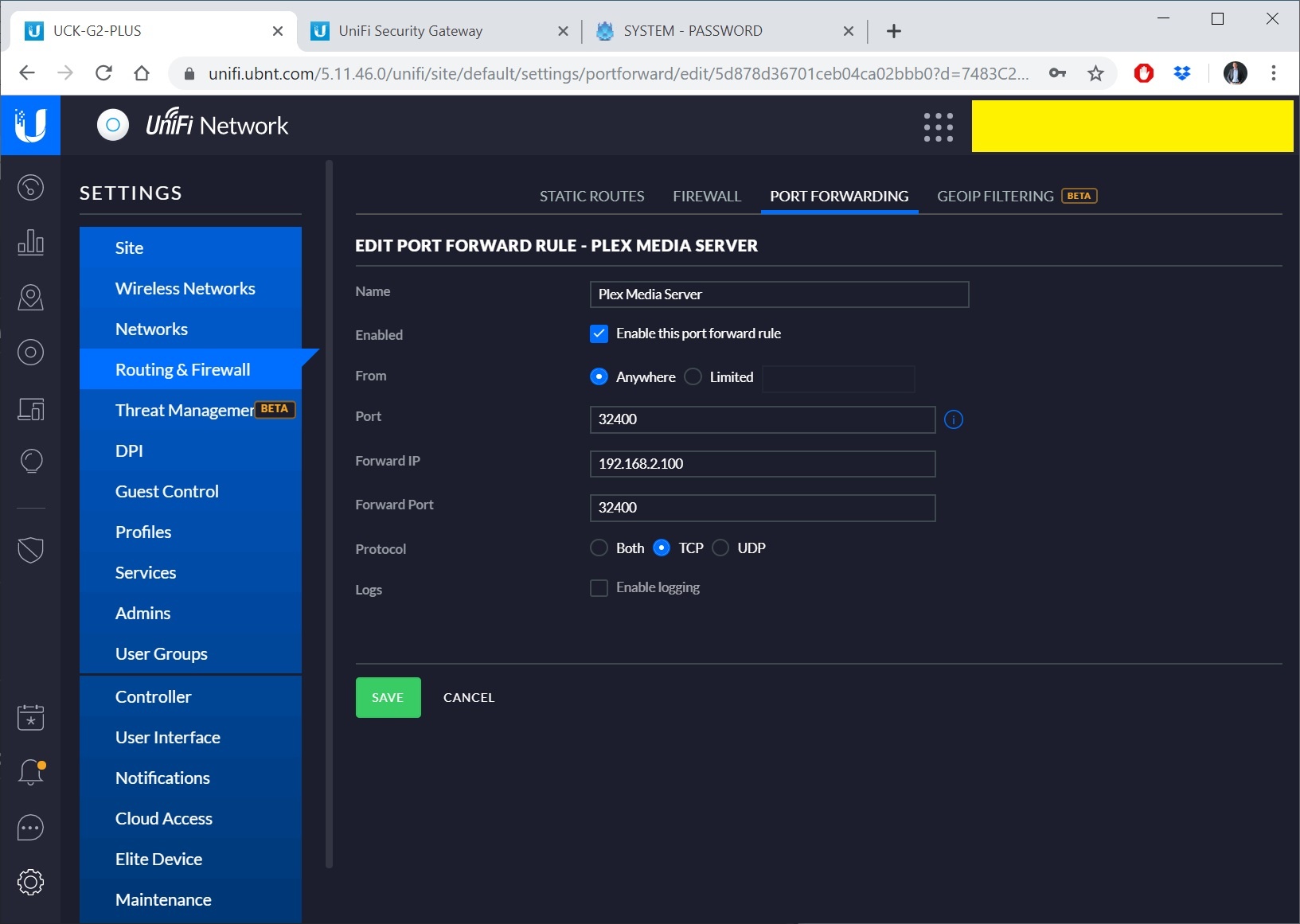Open the Alerts bell icon
The height and width of the screenshot is (924, 1300).
coord(30,772)
